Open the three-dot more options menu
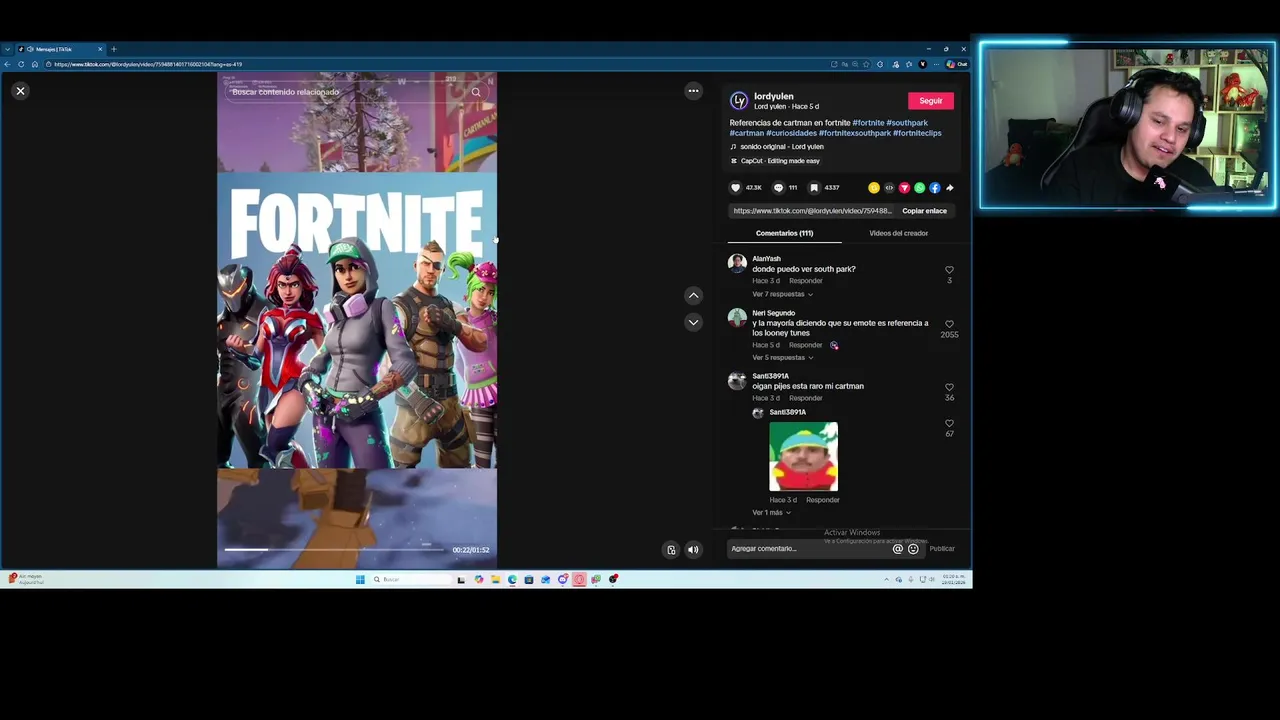The width and height of the screenshot is (1280, 720). [693, 91]
